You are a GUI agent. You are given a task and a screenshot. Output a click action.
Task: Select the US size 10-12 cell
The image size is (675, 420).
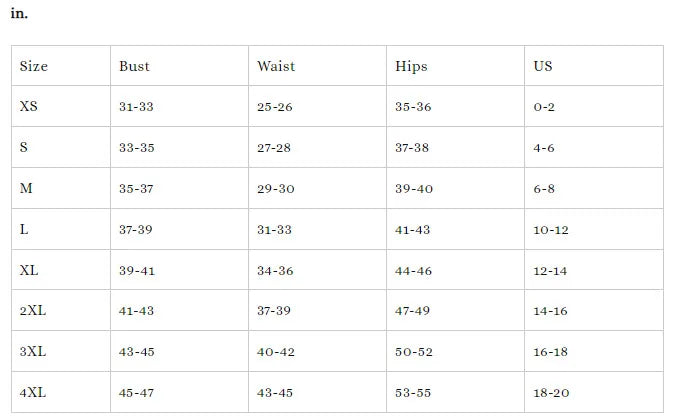click(x=551, y=229)
